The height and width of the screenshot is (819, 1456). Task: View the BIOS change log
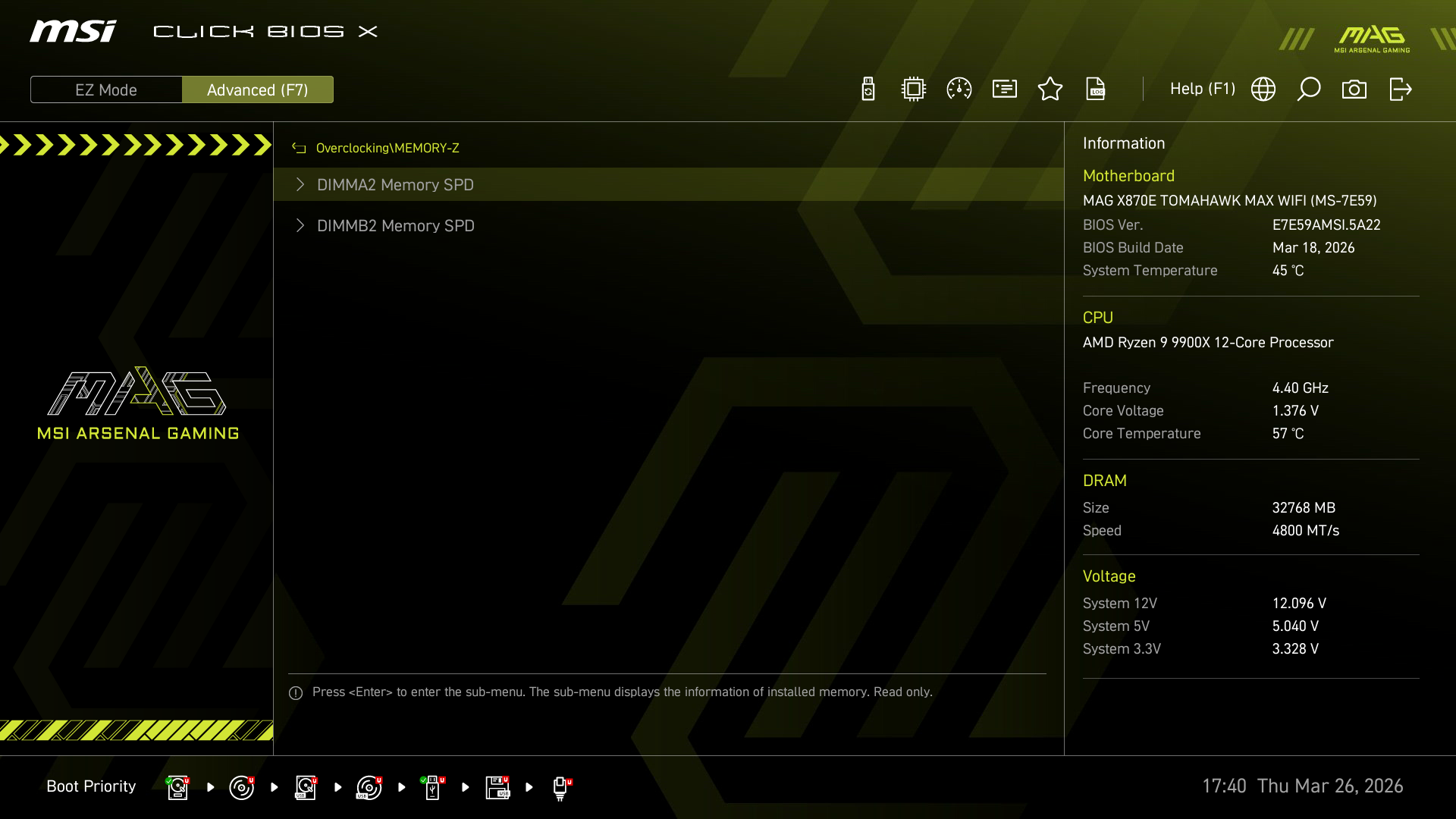click(x=1096, y=89)
